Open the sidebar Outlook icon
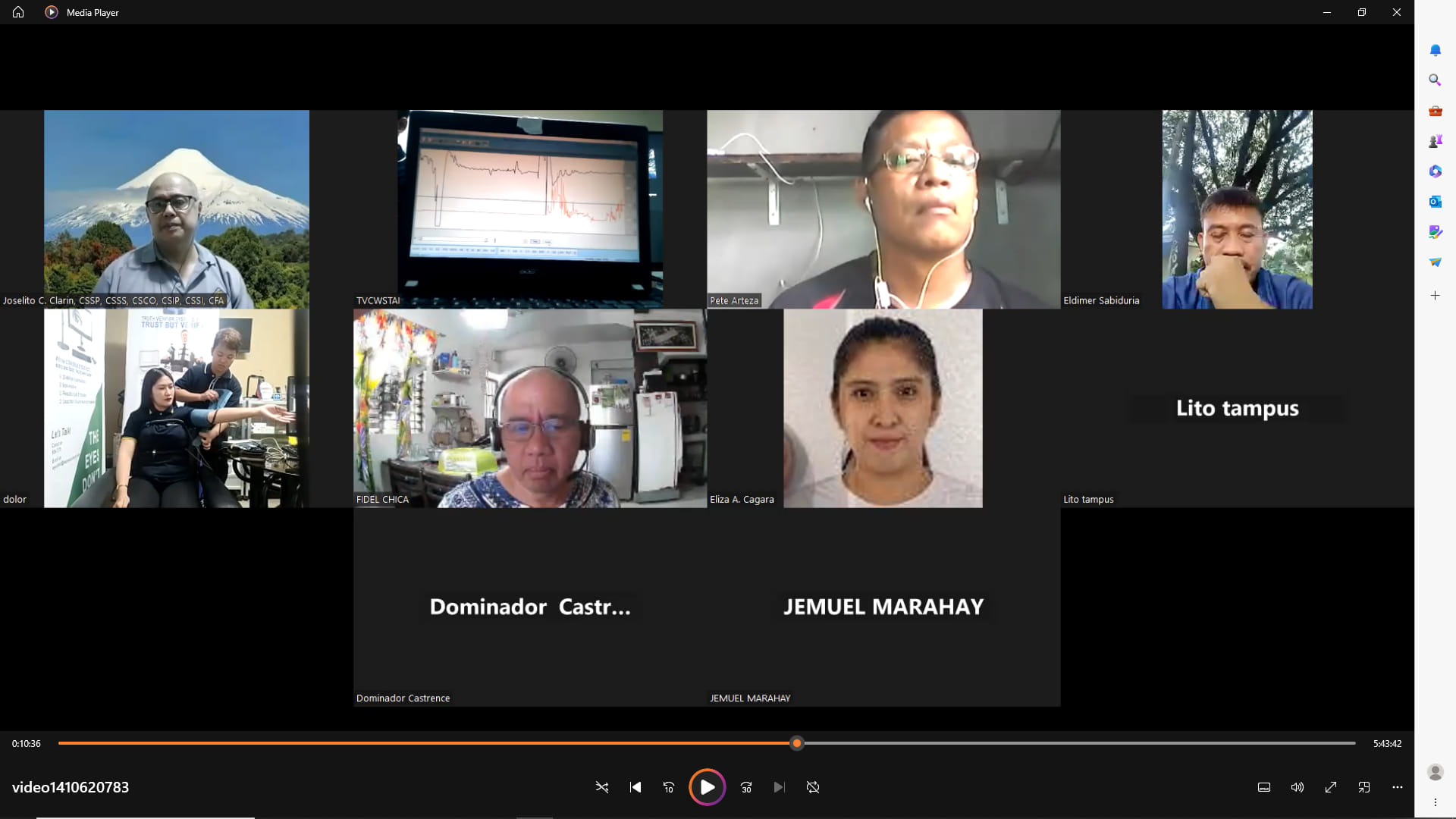Image resolution: width=1456 pixels, height=819 pixels. click(1435, 202)
